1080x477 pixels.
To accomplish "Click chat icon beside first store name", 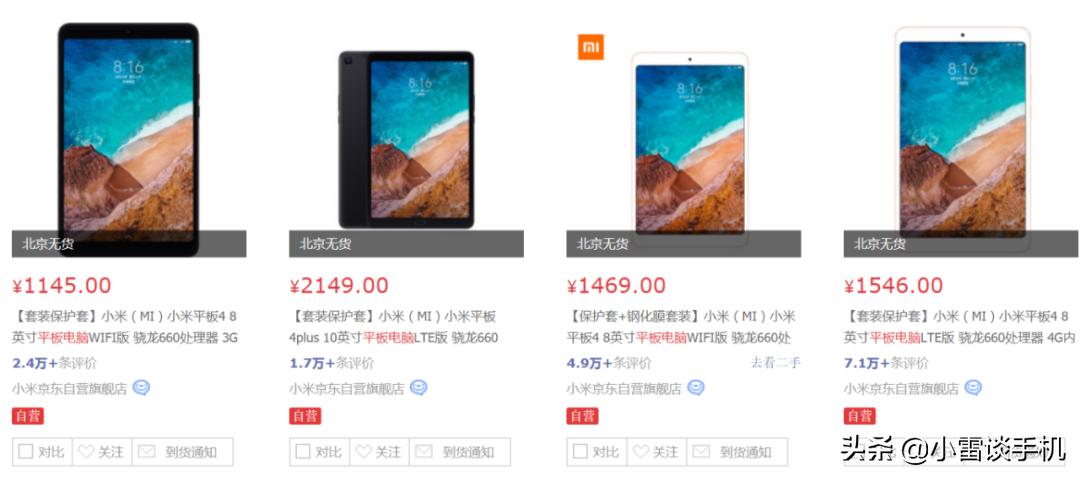I will click(141, 388).
